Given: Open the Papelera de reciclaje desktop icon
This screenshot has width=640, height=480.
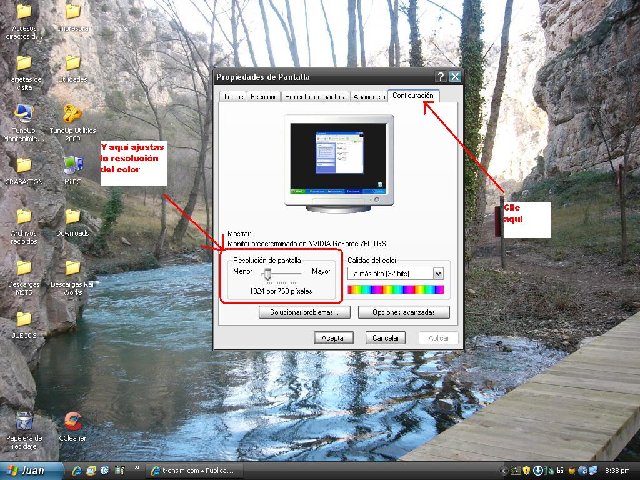Looking at the screenshot, I should coord(24,421).
